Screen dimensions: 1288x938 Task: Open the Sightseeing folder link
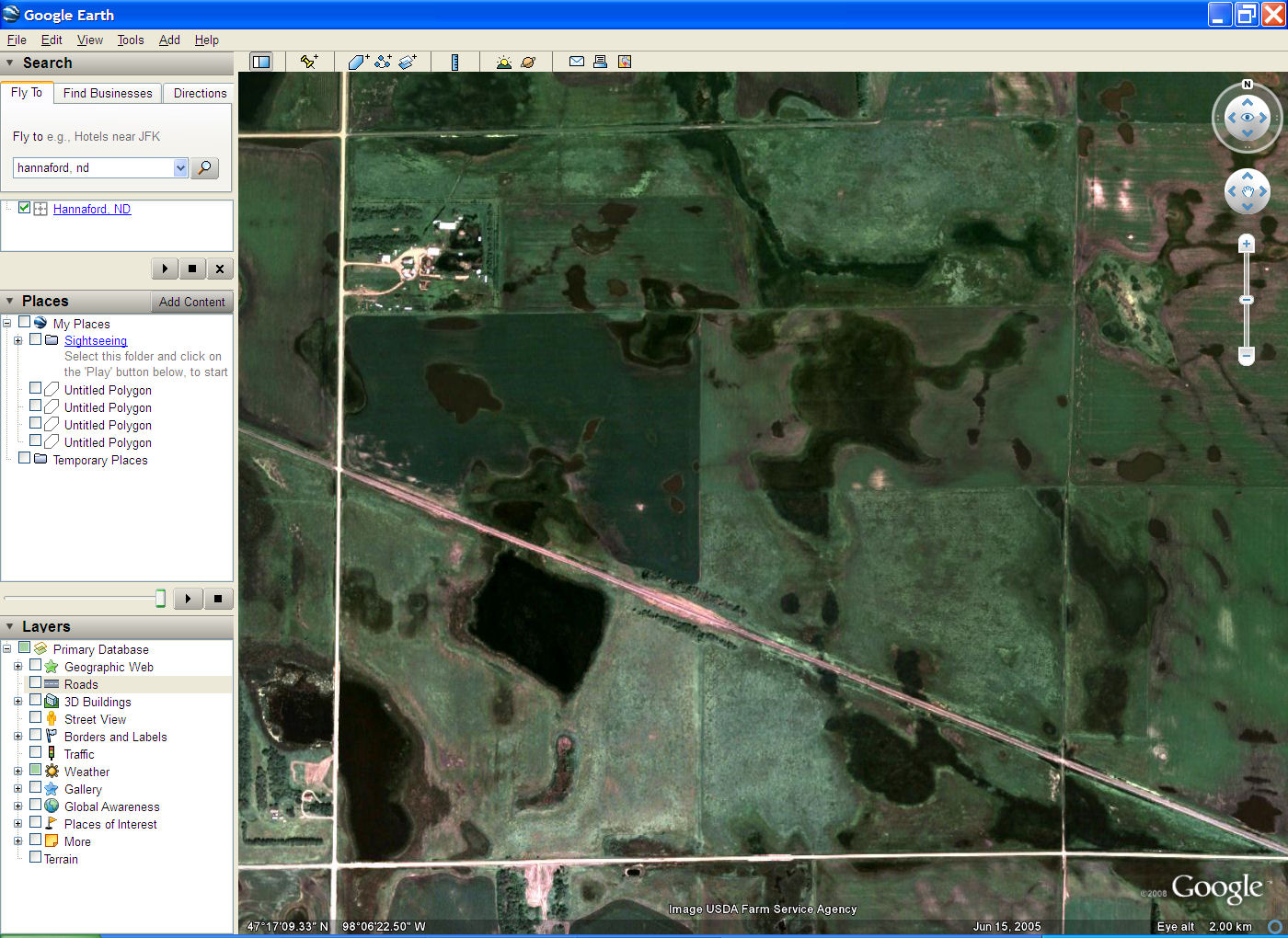[x=96, y=341]
